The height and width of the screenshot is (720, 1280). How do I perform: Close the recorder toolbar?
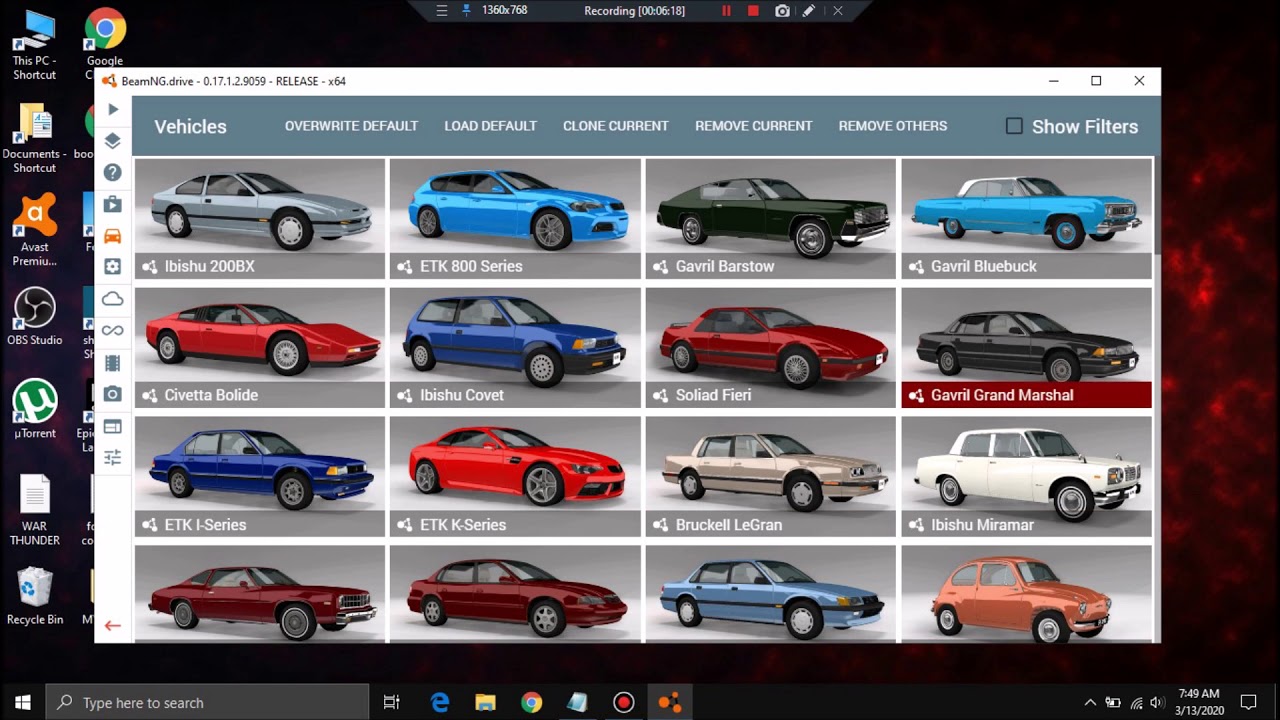point(838,11)
